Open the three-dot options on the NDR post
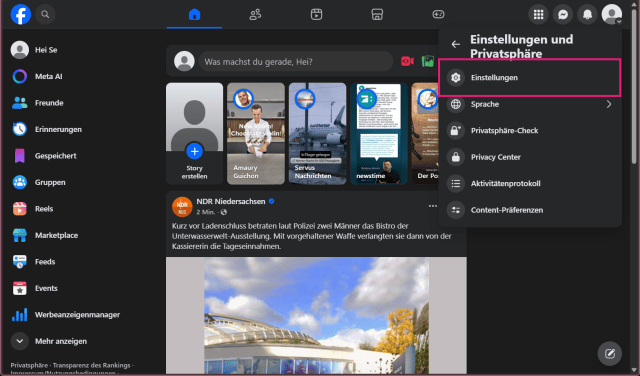 433,206
